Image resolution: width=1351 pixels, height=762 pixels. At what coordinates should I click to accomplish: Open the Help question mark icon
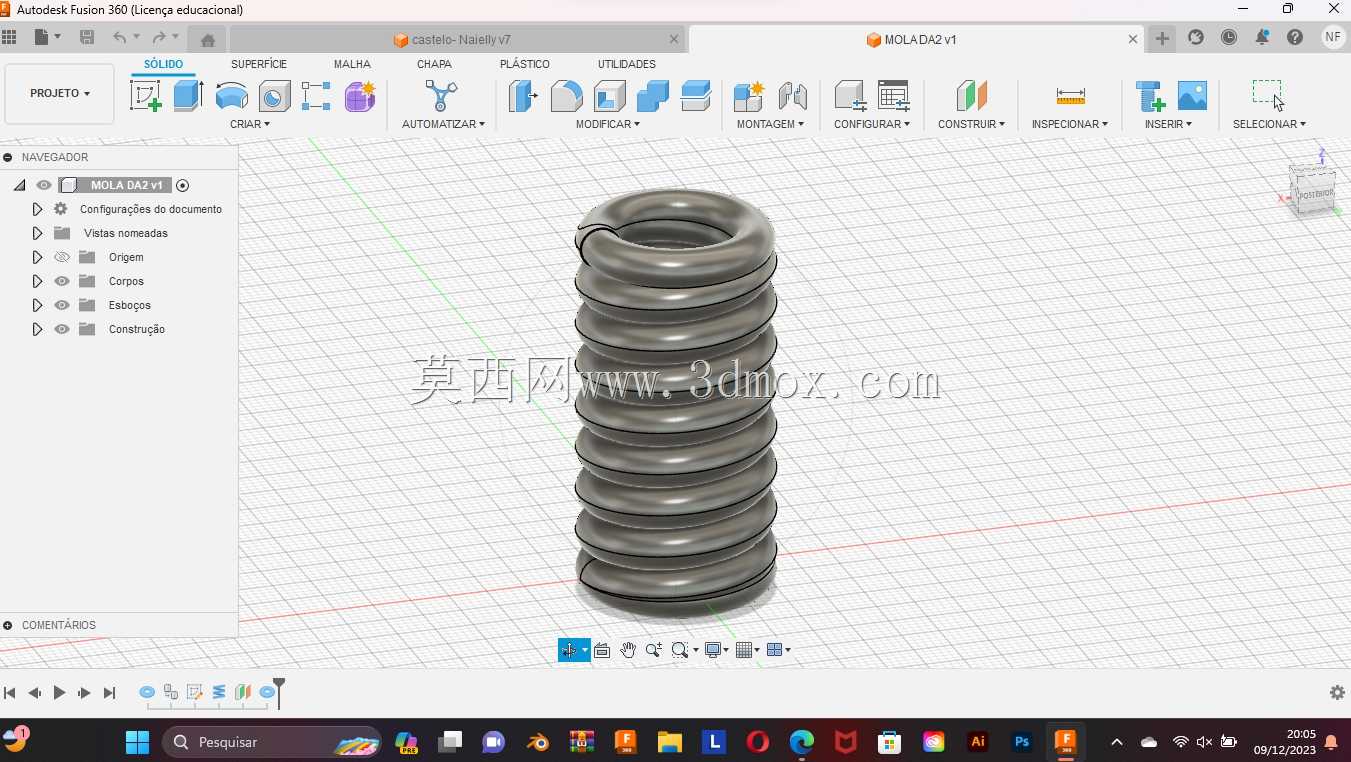(1295, 38)
